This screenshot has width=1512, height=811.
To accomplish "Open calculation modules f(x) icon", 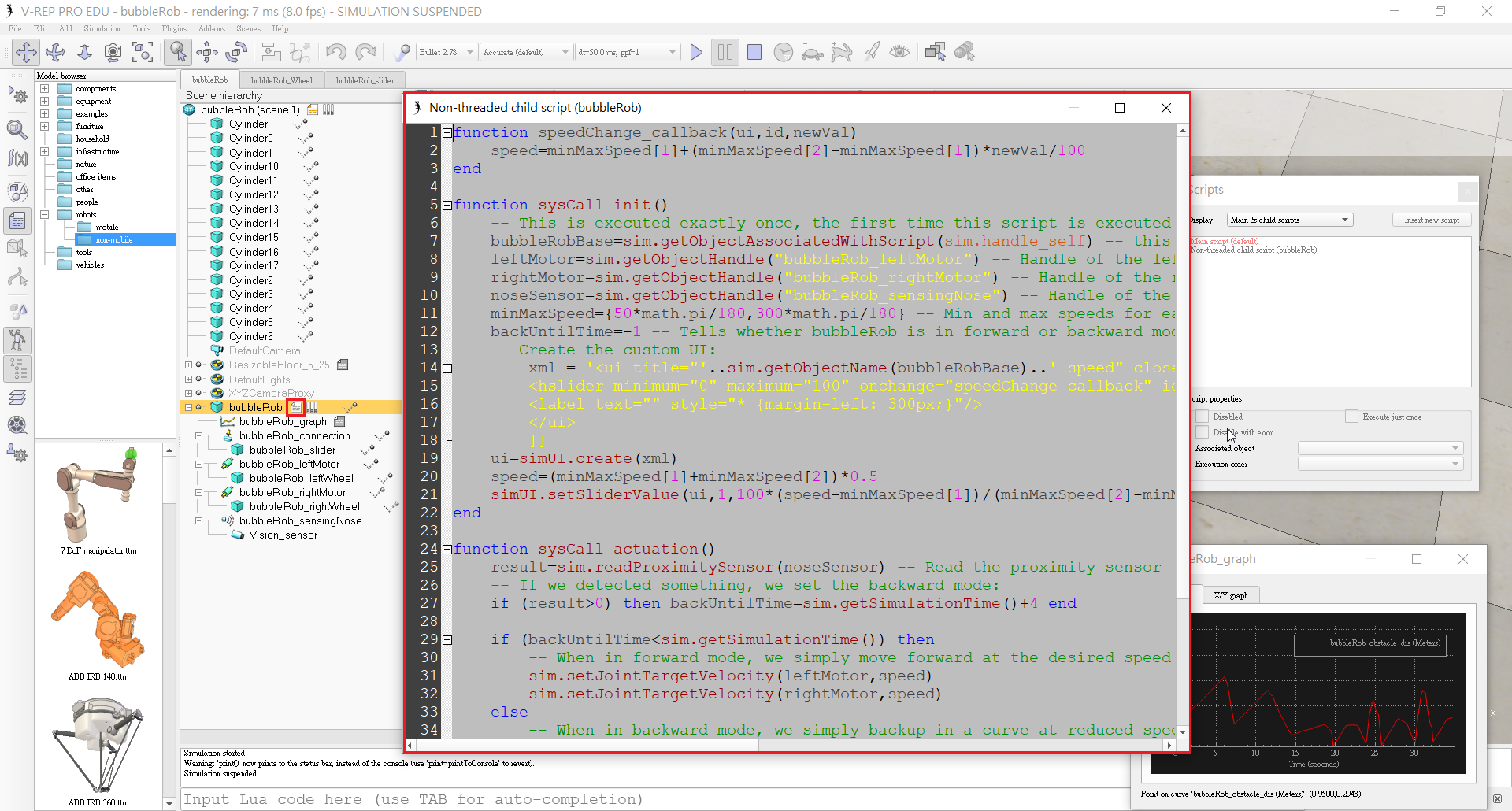I will point(17,159).
